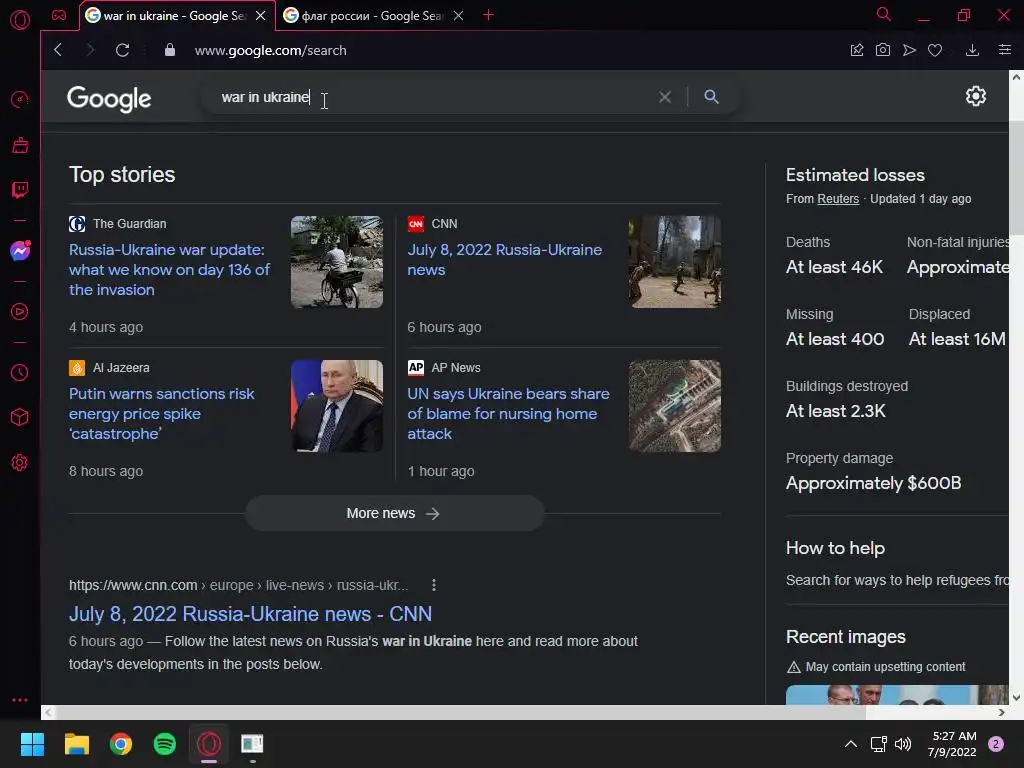The height and width of the screenshot is (768, 1024).
Task: Open Extensions cube icon in sidebar
Action: [20, 417]
